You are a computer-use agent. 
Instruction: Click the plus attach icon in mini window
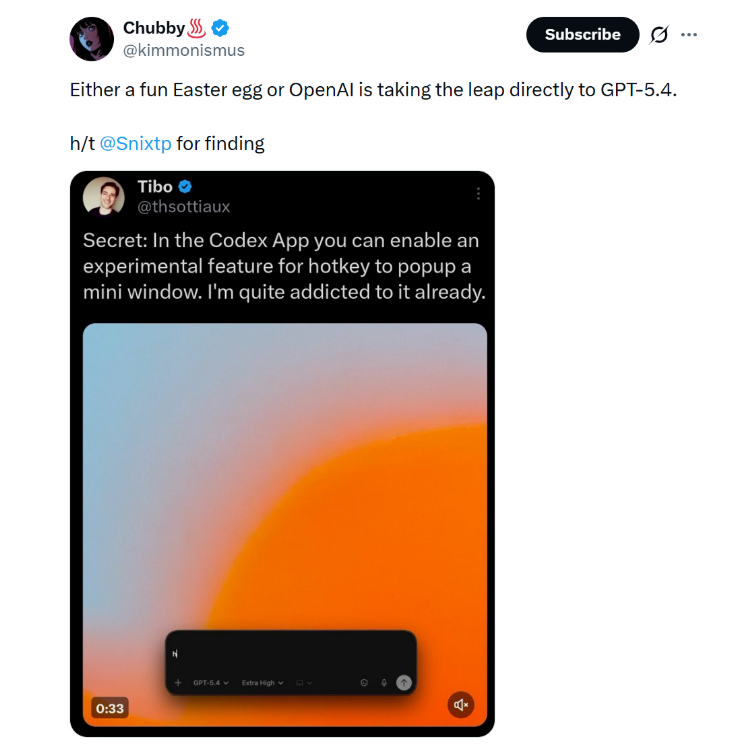[178, 683]
